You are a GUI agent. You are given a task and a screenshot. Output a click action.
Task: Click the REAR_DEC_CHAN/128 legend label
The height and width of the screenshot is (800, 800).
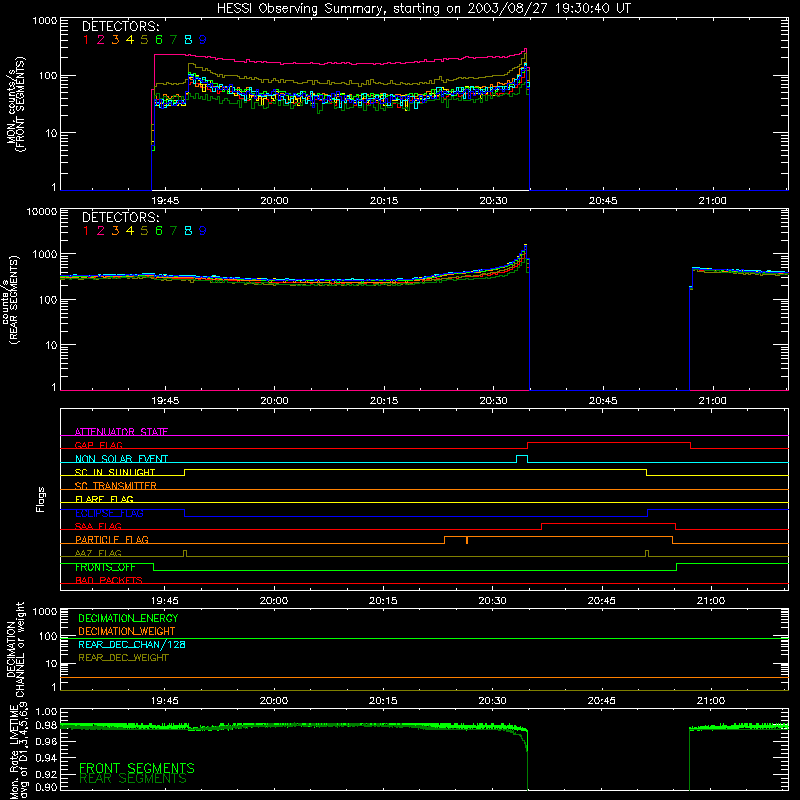pos(132,644)
